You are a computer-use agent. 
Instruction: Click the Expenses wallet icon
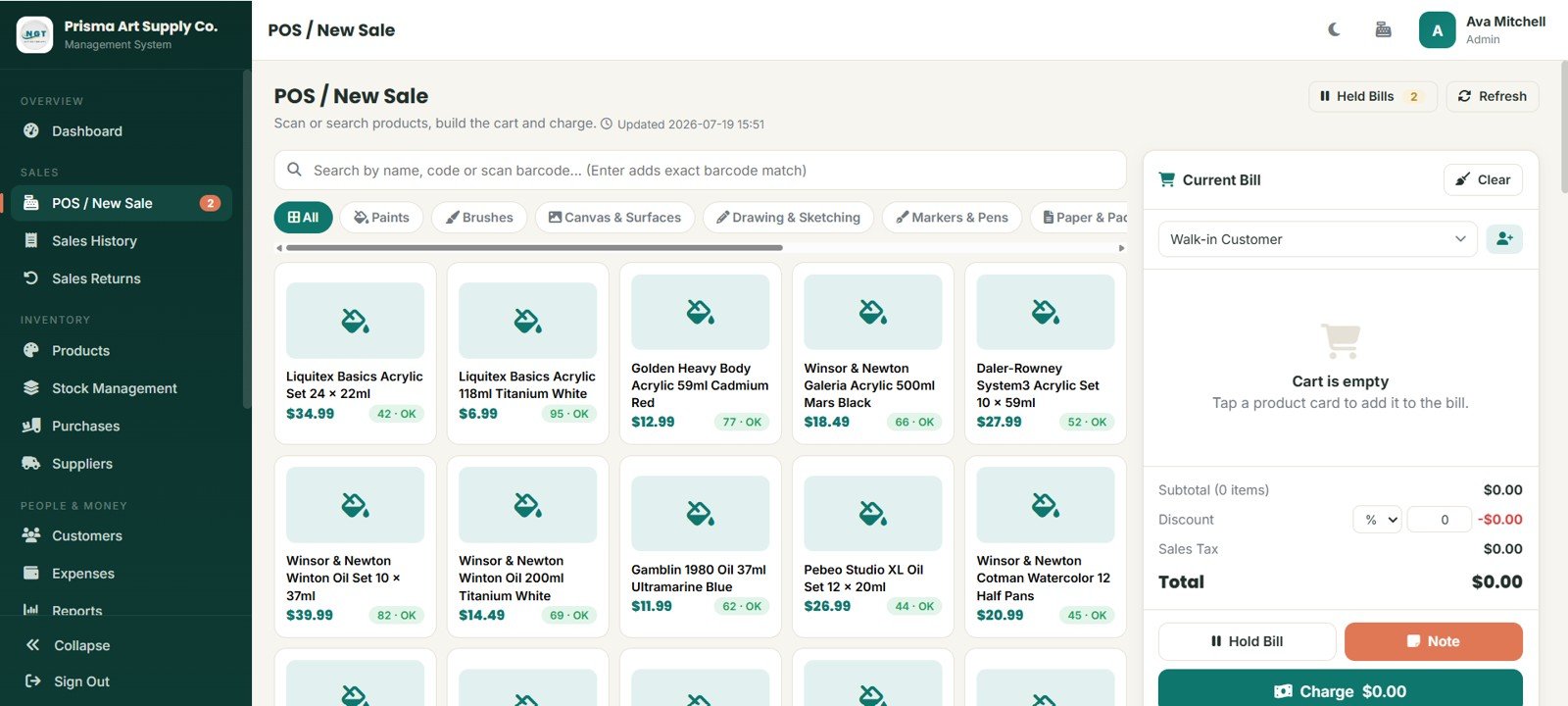coord(31,573)
